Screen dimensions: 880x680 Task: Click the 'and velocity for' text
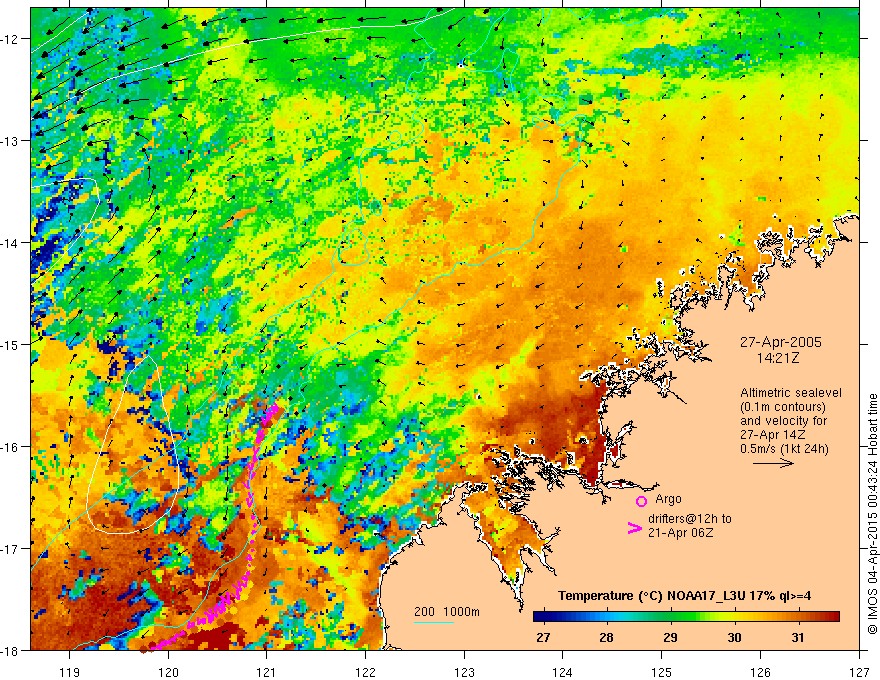pos(783,421)
